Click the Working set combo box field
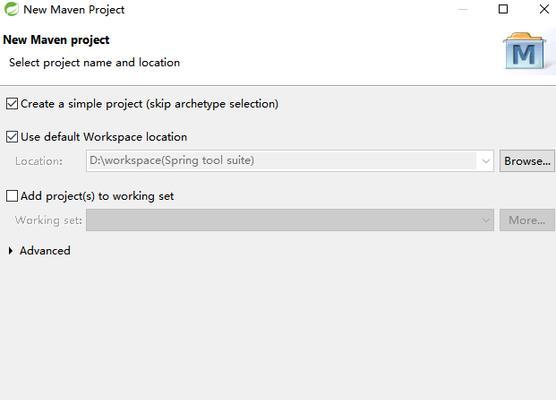 point(290,220)
